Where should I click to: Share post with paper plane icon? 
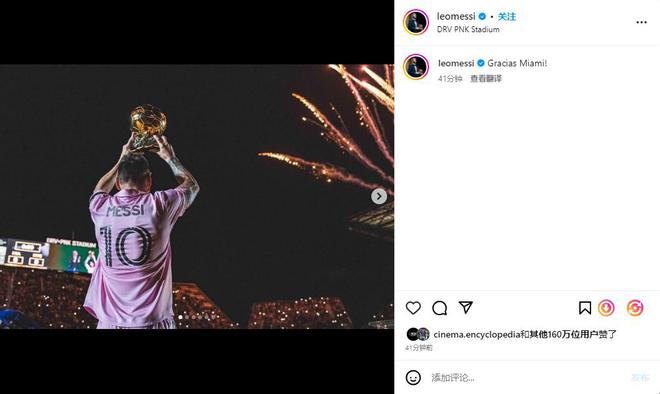[x=466, y=307]
